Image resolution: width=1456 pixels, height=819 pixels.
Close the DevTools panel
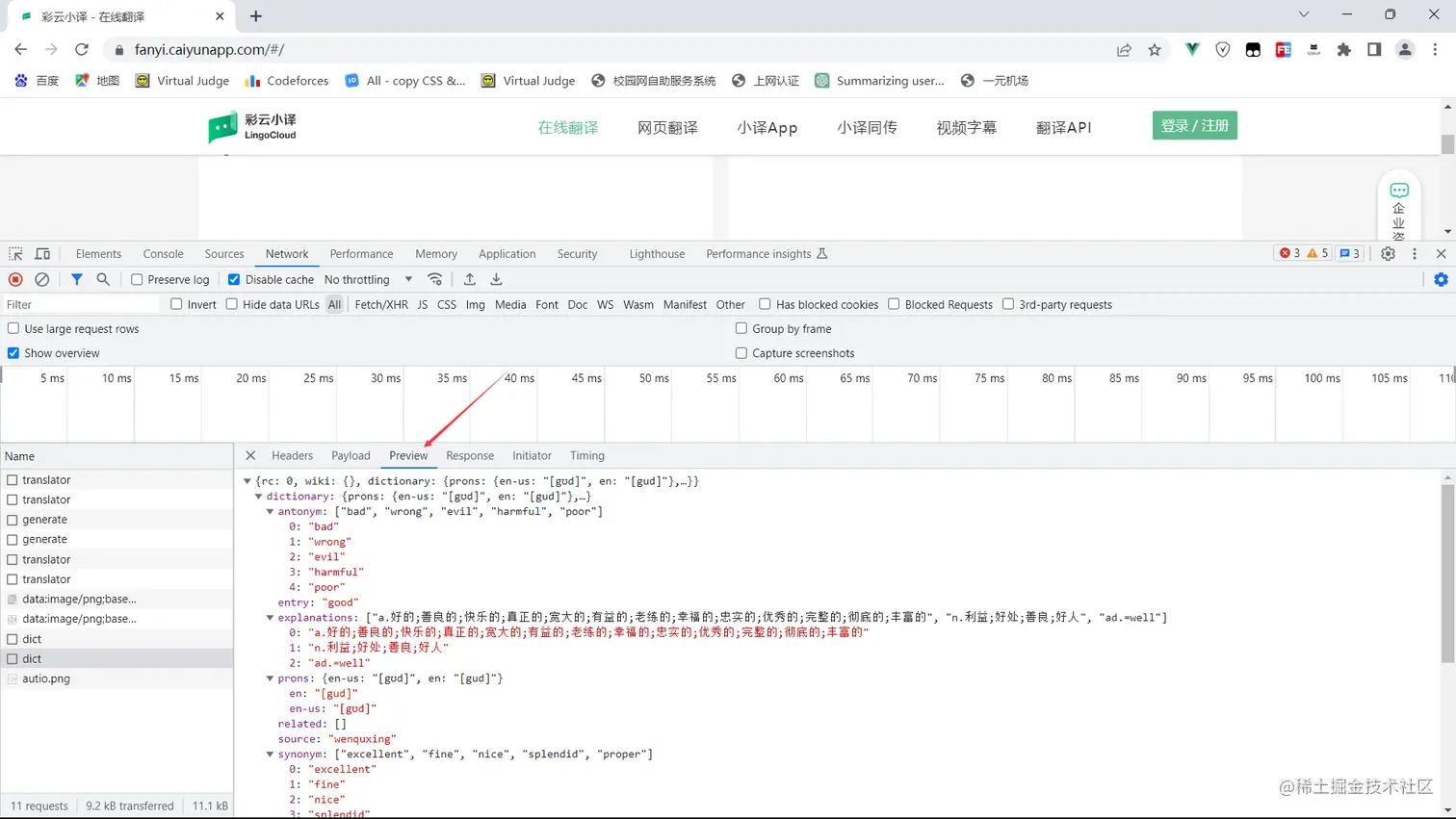tap(1442, 254)
